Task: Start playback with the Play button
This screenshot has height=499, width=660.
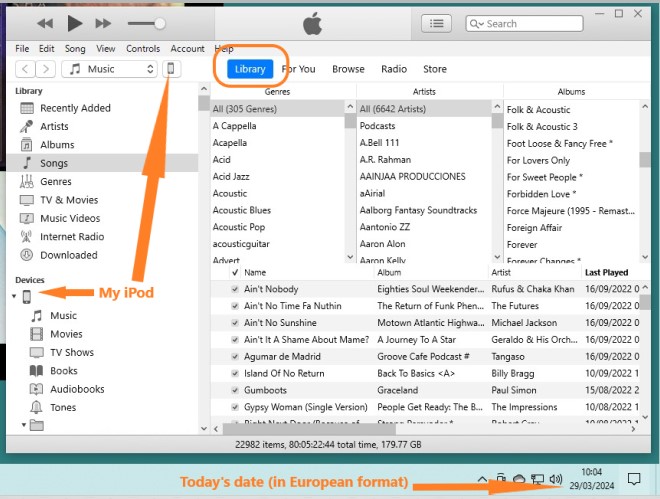Action: [75, 23]
